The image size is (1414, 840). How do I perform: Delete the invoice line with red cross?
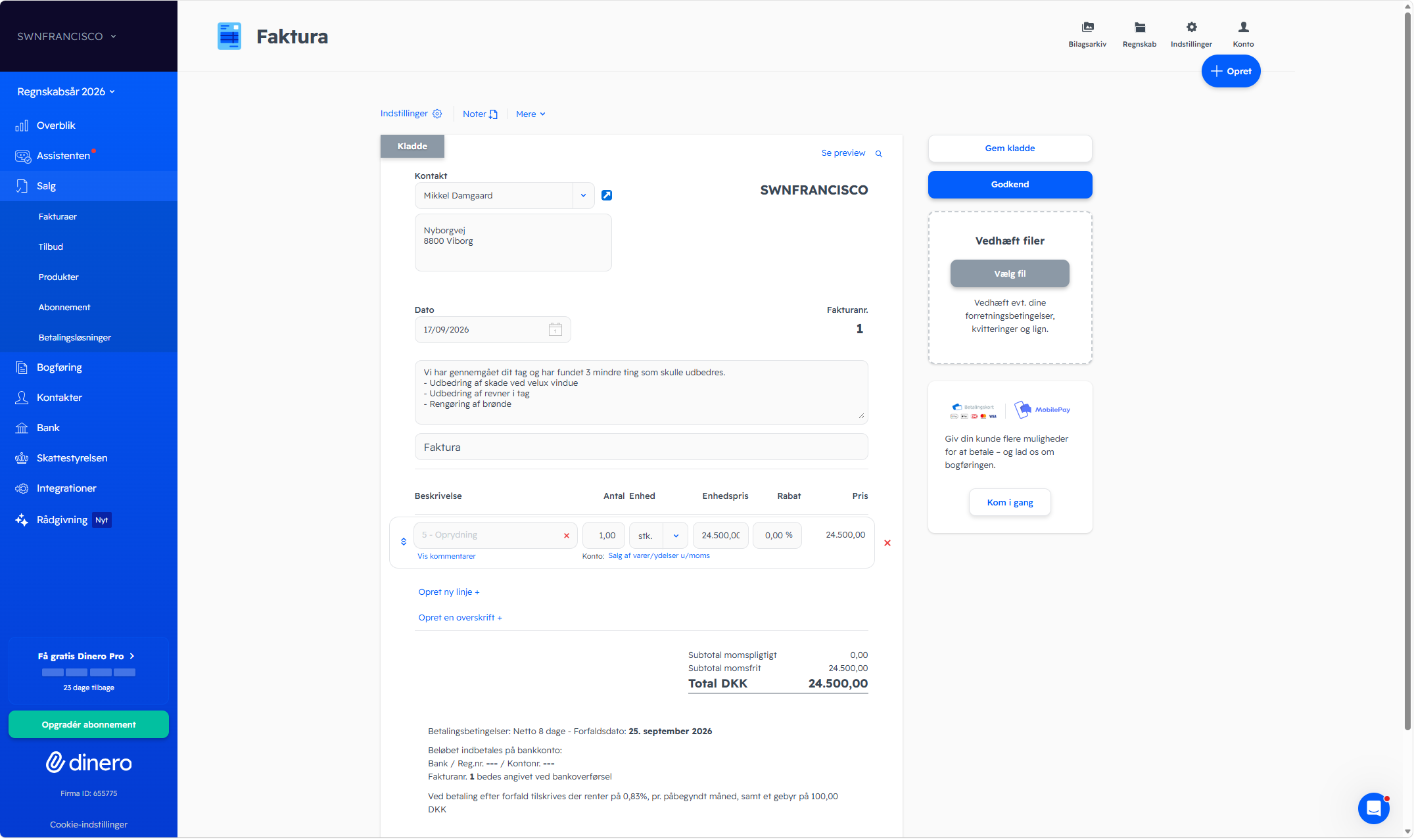(x=887, y=543)
